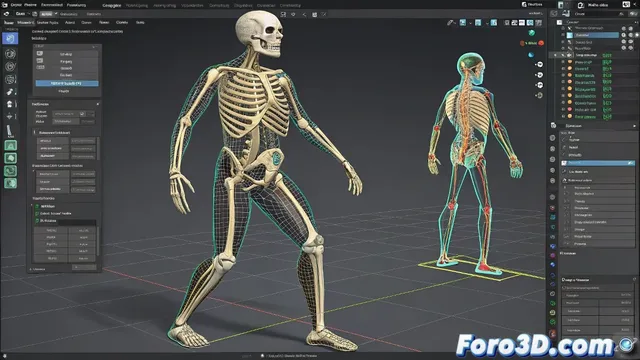This screenshot has width=640, height=360.
Task: Select the first entry in floating list popup
Action: [x=66, y=54]
